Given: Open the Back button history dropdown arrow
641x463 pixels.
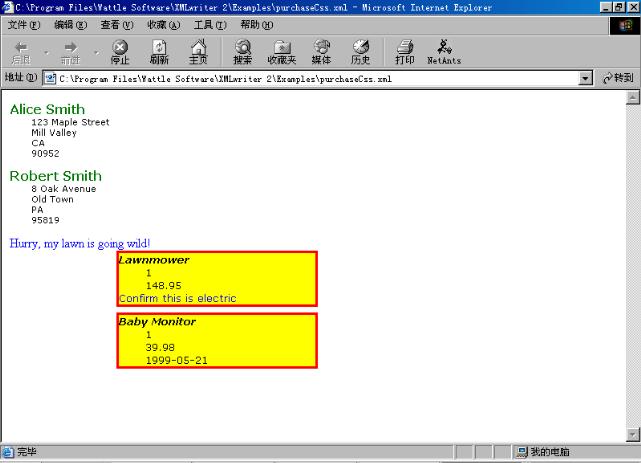Looking at the screenshot, I should (46, 52).
